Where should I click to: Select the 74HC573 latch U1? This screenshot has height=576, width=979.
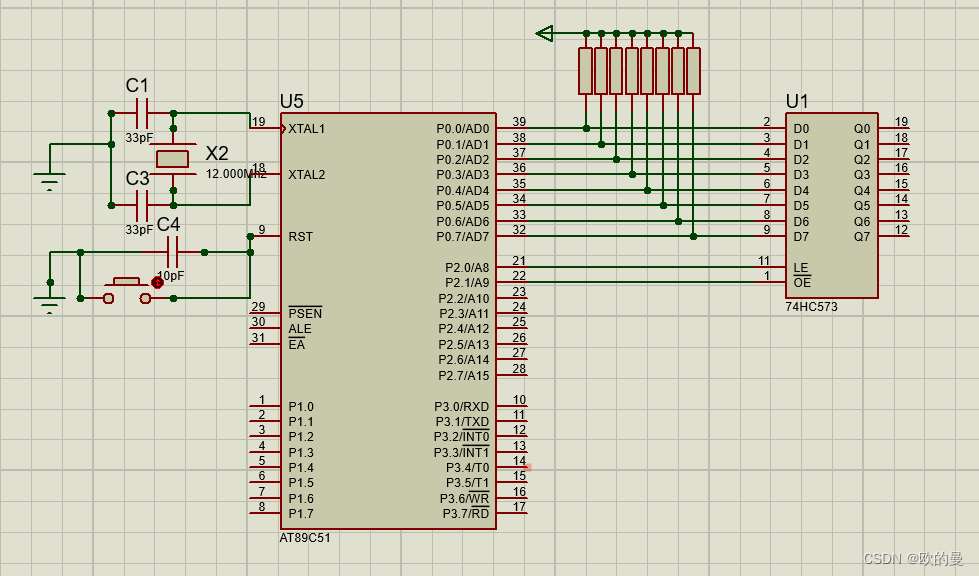(x=831, y=200)
